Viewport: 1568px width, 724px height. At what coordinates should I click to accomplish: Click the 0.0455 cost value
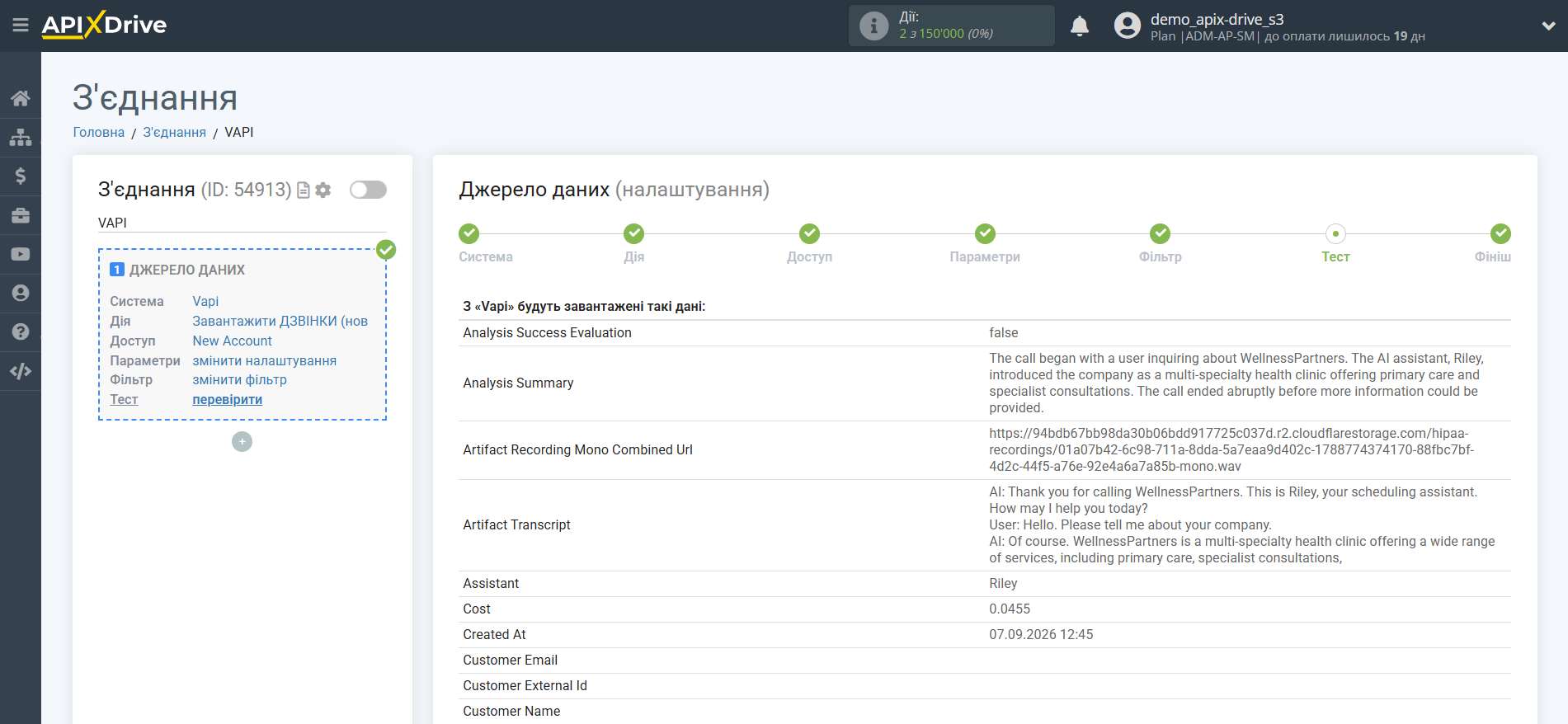[x=1010, y=609]
